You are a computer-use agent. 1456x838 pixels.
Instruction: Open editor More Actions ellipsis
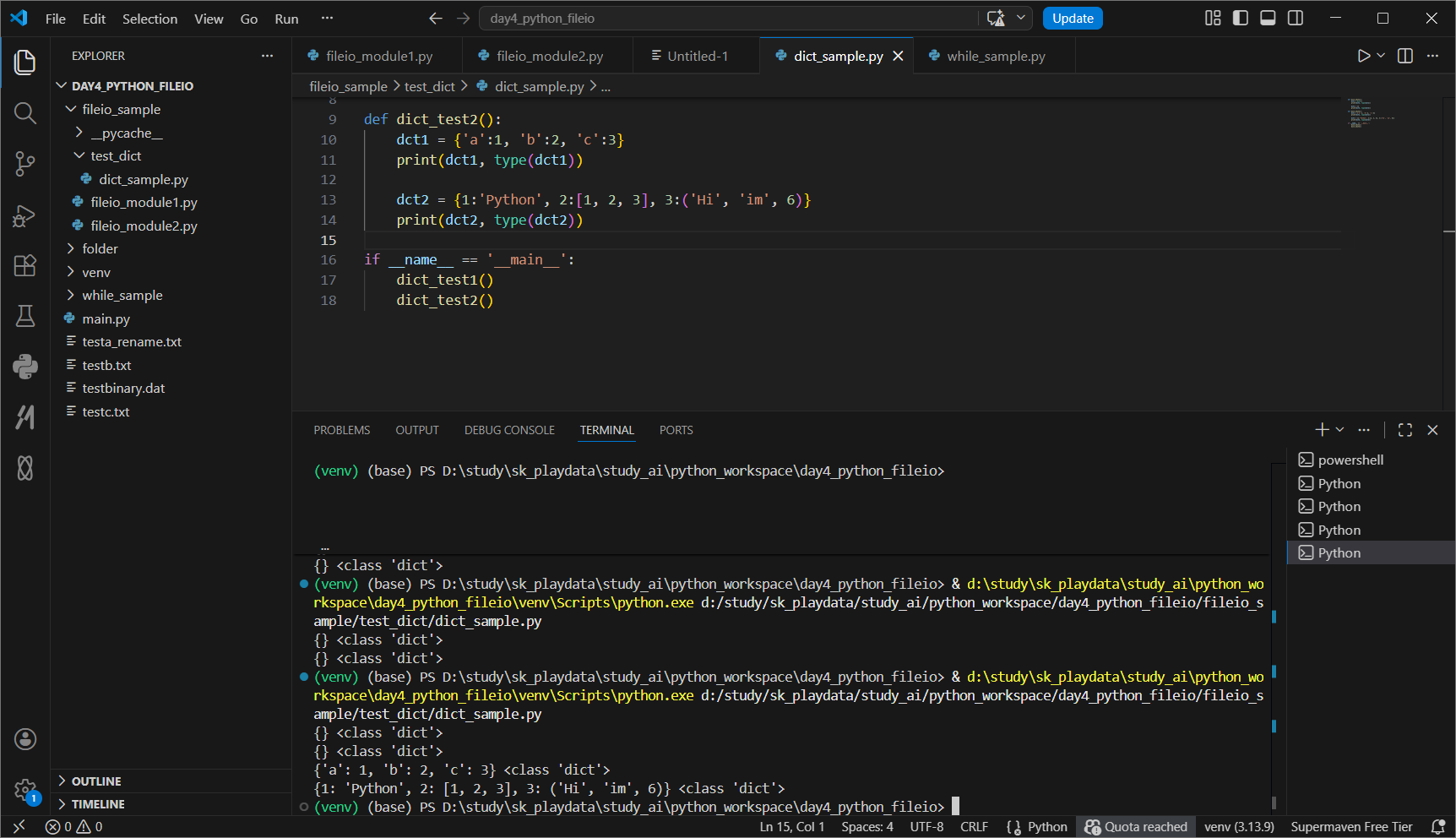[1432, 56]
